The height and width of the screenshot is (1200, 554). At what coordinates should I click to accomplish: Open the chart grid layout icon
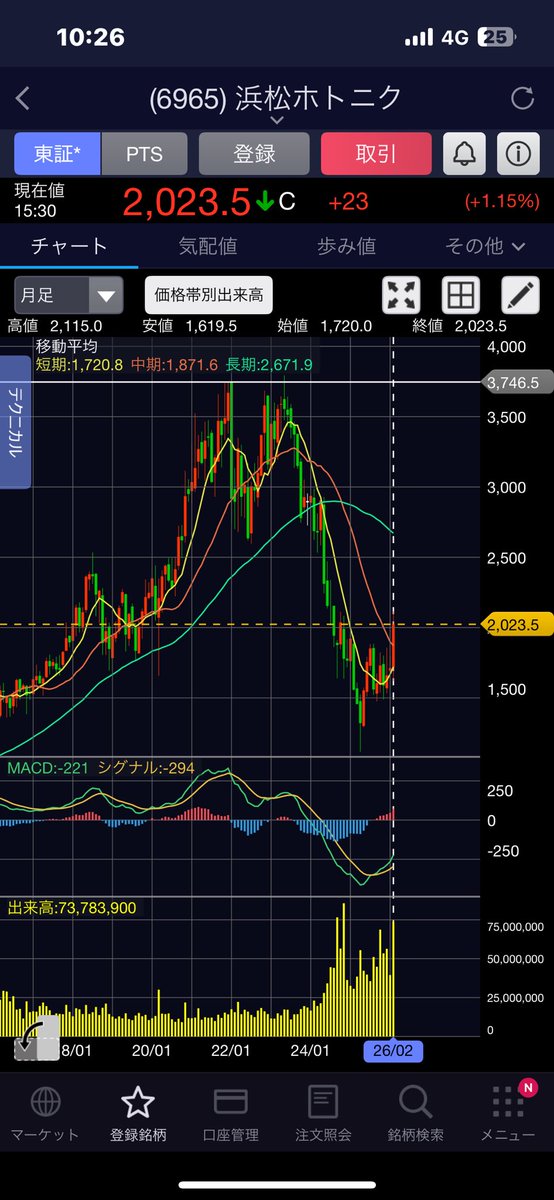coord(460,295)
